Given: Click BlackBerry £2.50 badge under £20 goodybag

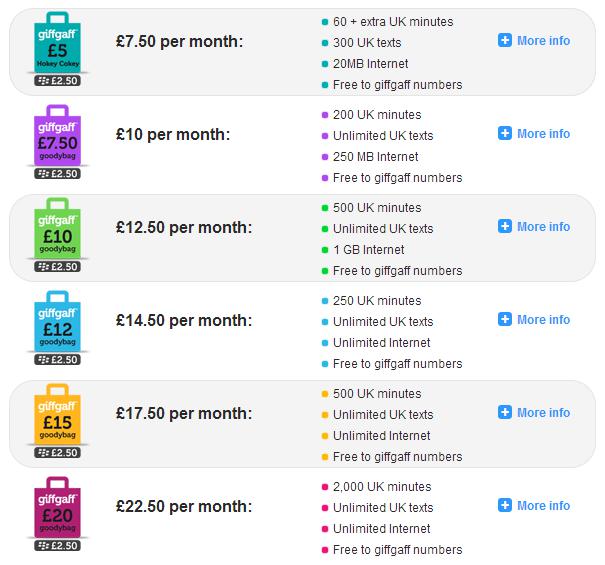Looking at the screenshot, I should [57, 546].
